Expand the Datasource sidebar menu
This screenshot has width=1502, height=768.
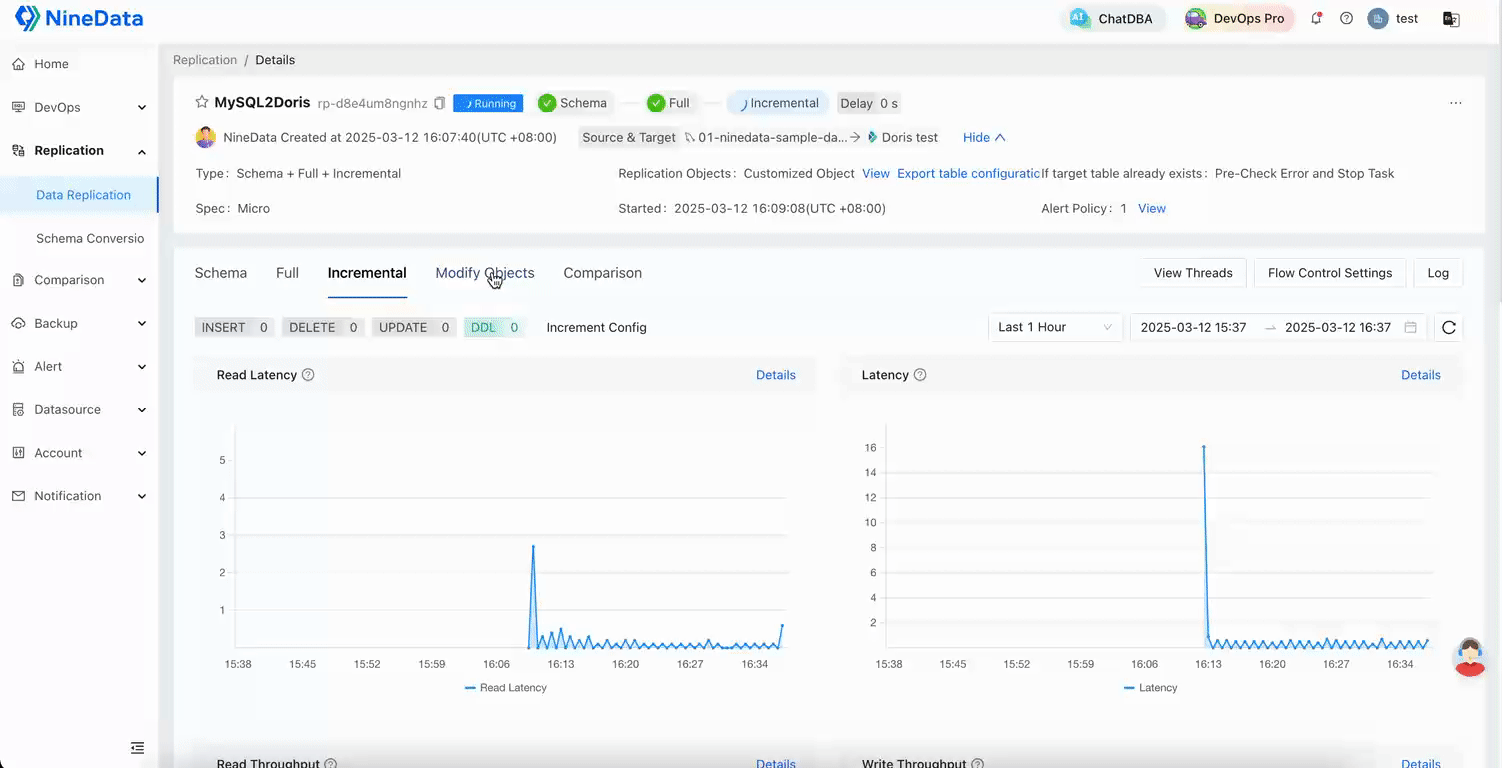[x=79, y=409]
